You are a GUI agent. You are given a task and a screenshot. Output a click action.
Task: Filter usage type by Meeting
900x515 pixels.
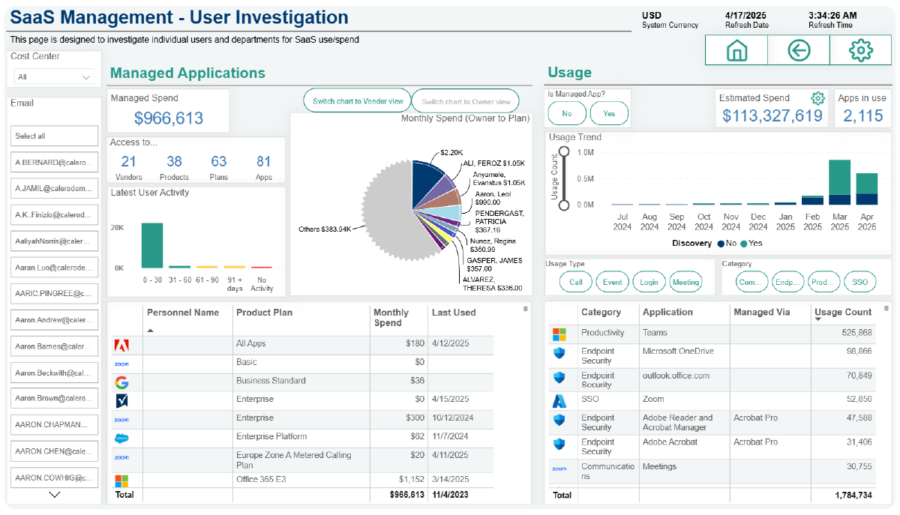686,282
